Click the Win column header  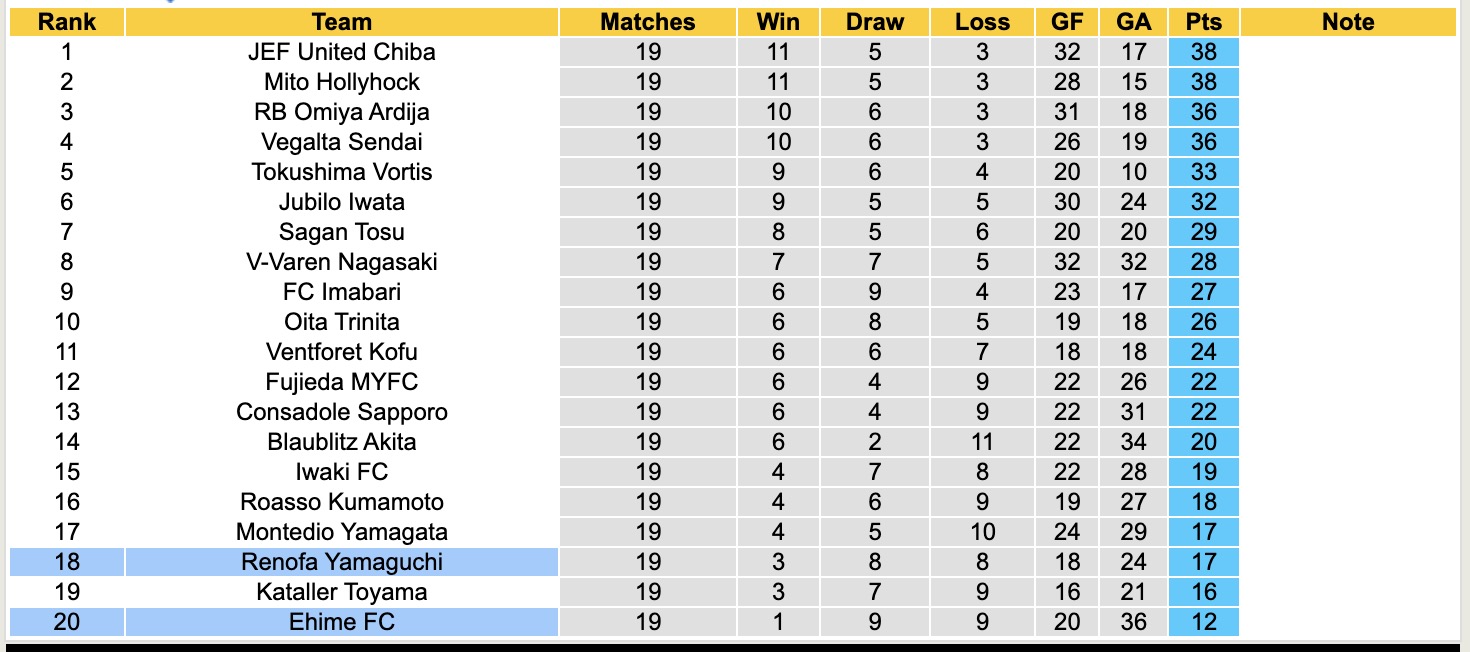pos(778,22)
